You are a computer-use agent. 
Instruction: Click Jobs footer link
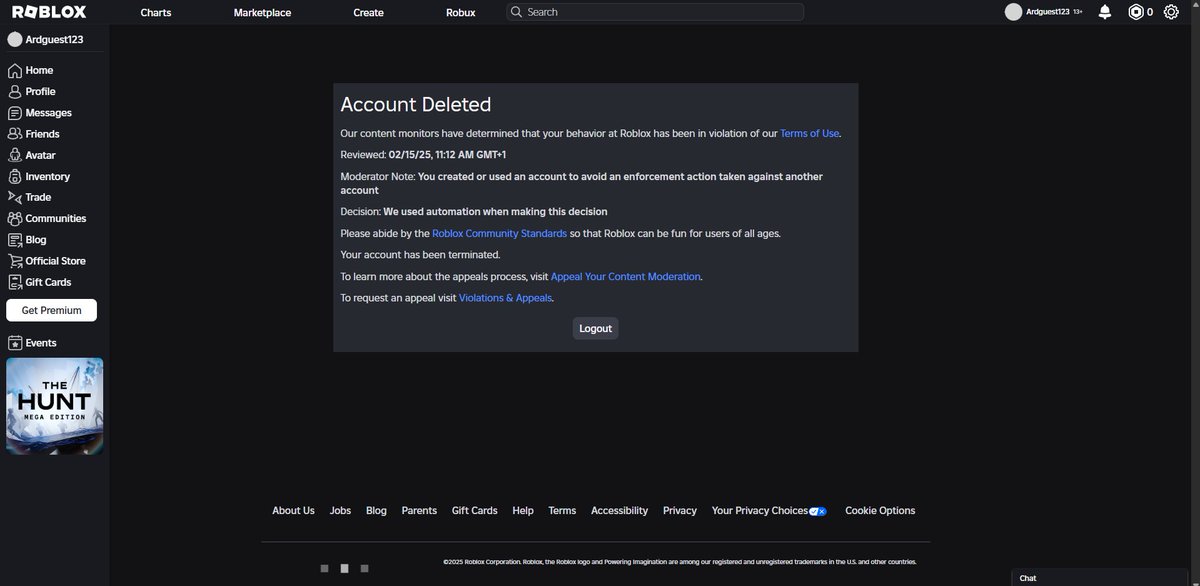click(340, 511)
